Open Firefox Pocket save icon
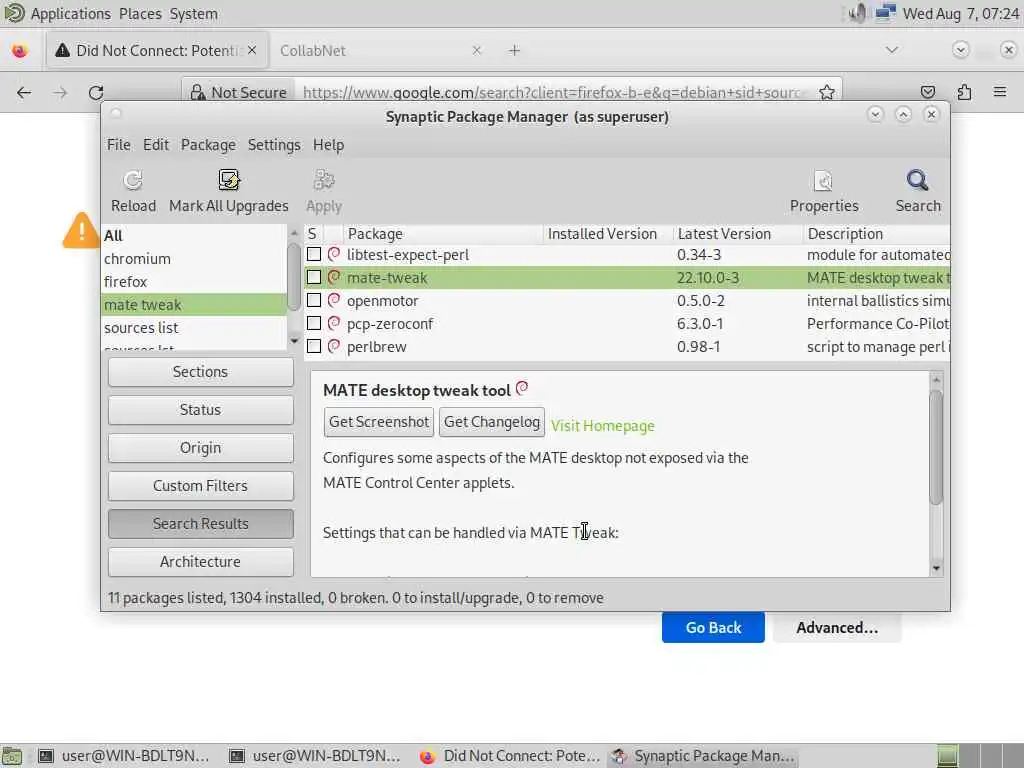Viewport: 1024px width, 768px height. coord(927,92)
